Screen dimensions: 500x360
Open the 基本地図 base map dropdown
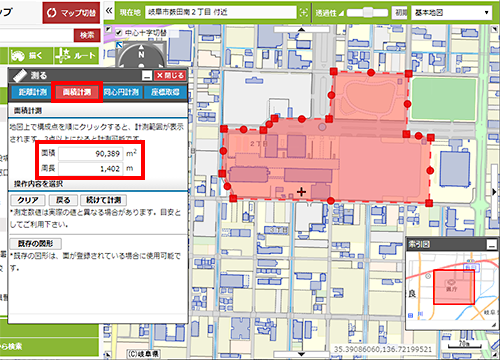point(452,13)
